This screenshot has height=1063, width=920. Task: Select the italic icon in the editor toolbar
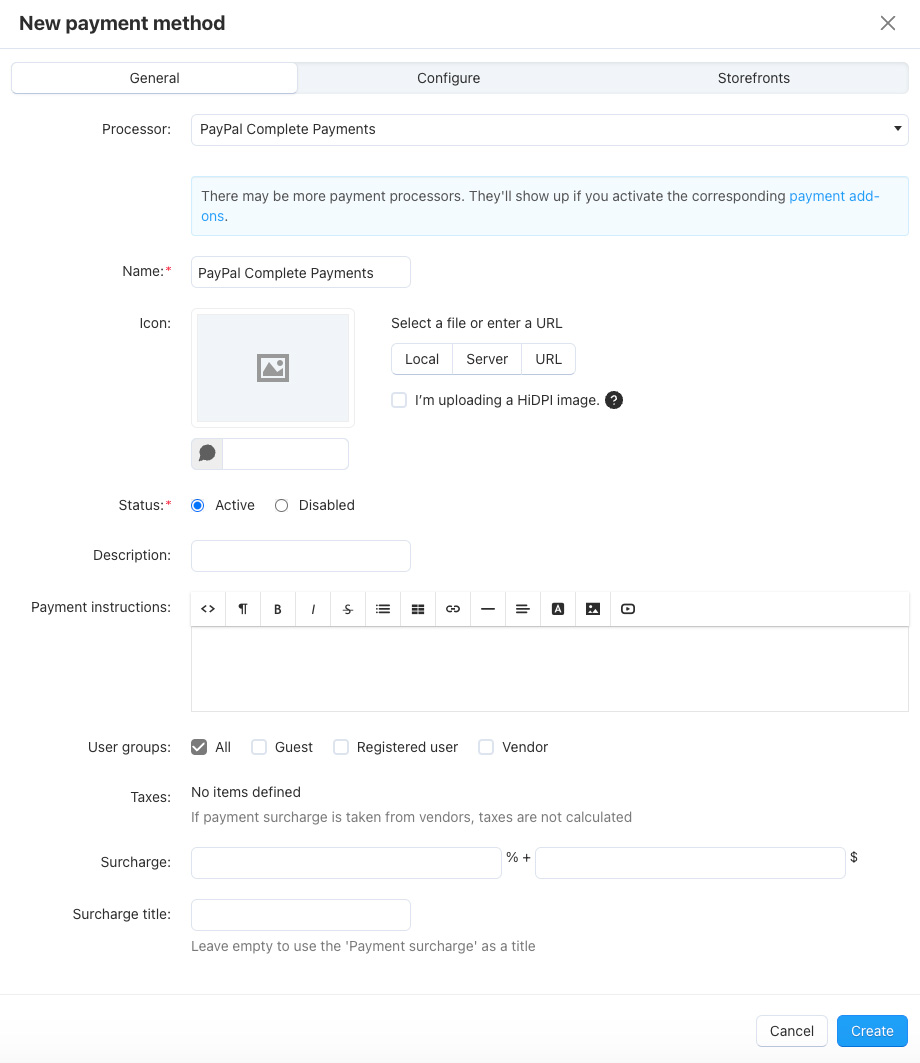[312, 608]
